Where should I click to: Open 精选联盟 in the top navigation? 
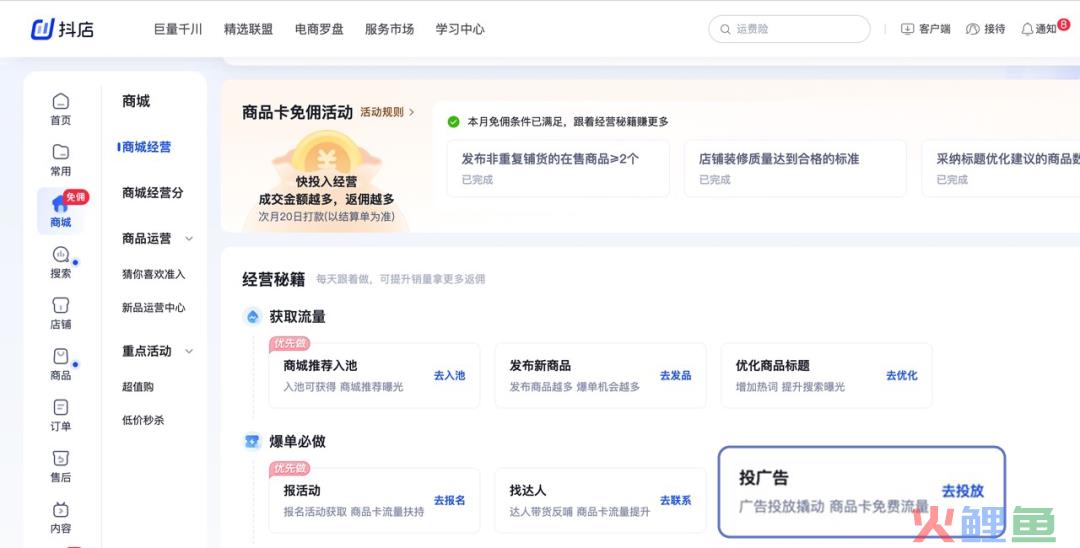(248, 29)
